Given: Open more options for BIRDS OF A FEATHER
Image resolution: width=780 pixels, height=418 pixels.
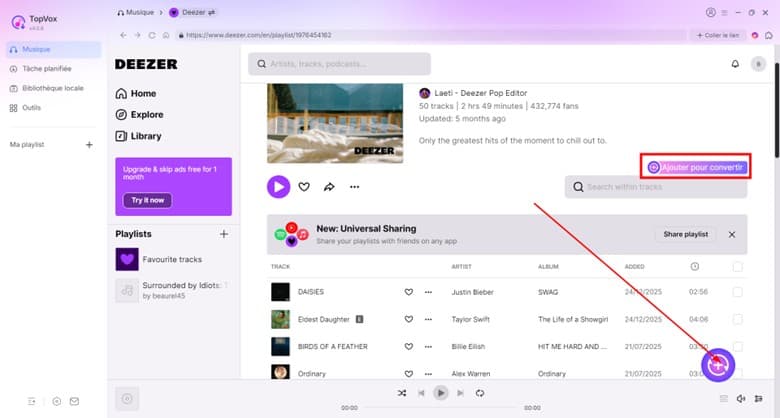Looking at the screenshot, I should coord(428,346).
